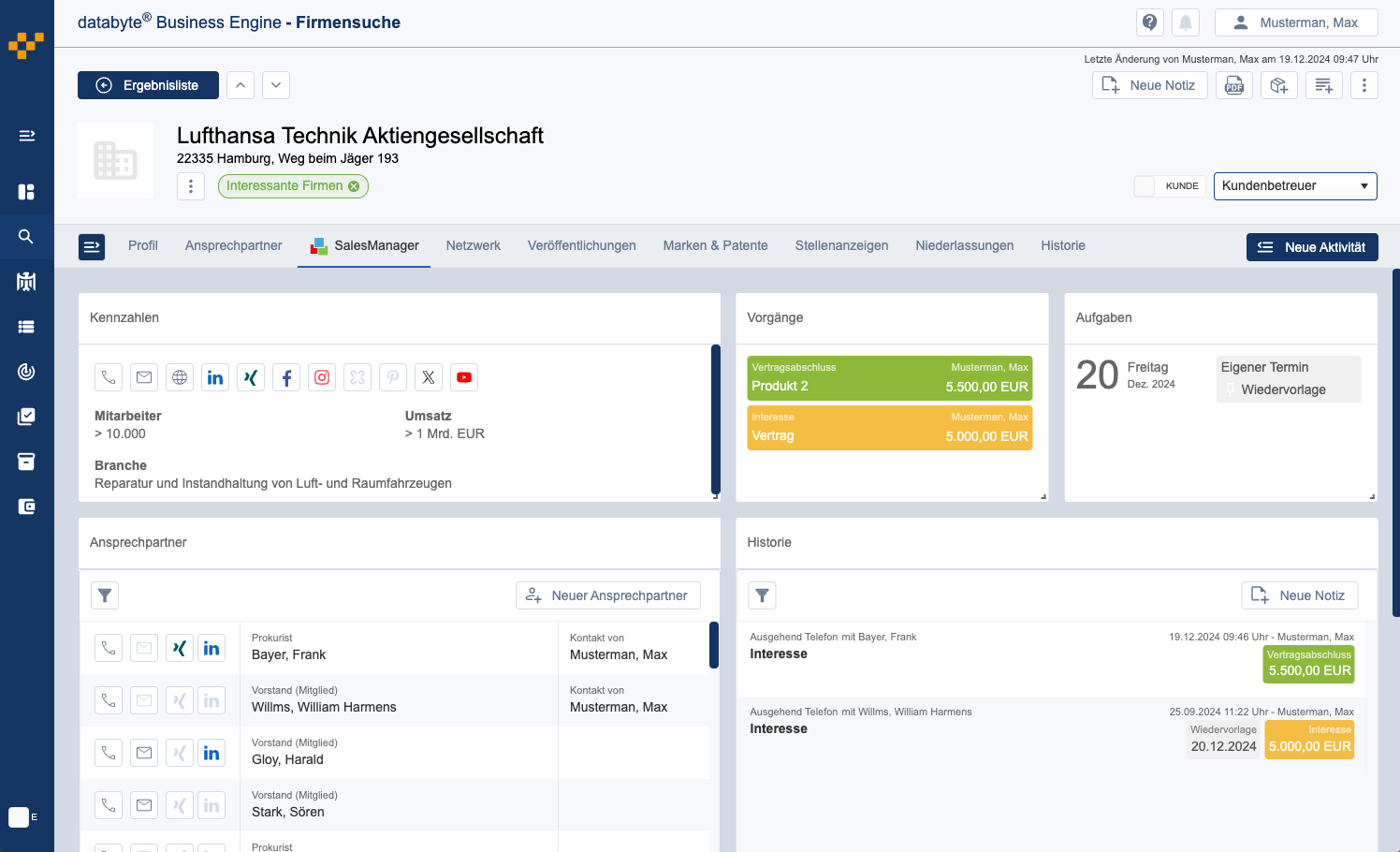Toggle the KUNDE switch

click(1145, 186)
